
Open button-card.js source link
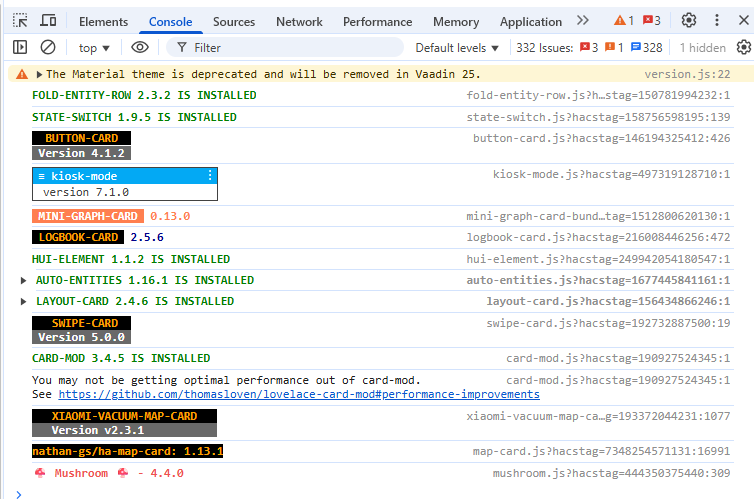pyautogui.click(x=602, y=138)
